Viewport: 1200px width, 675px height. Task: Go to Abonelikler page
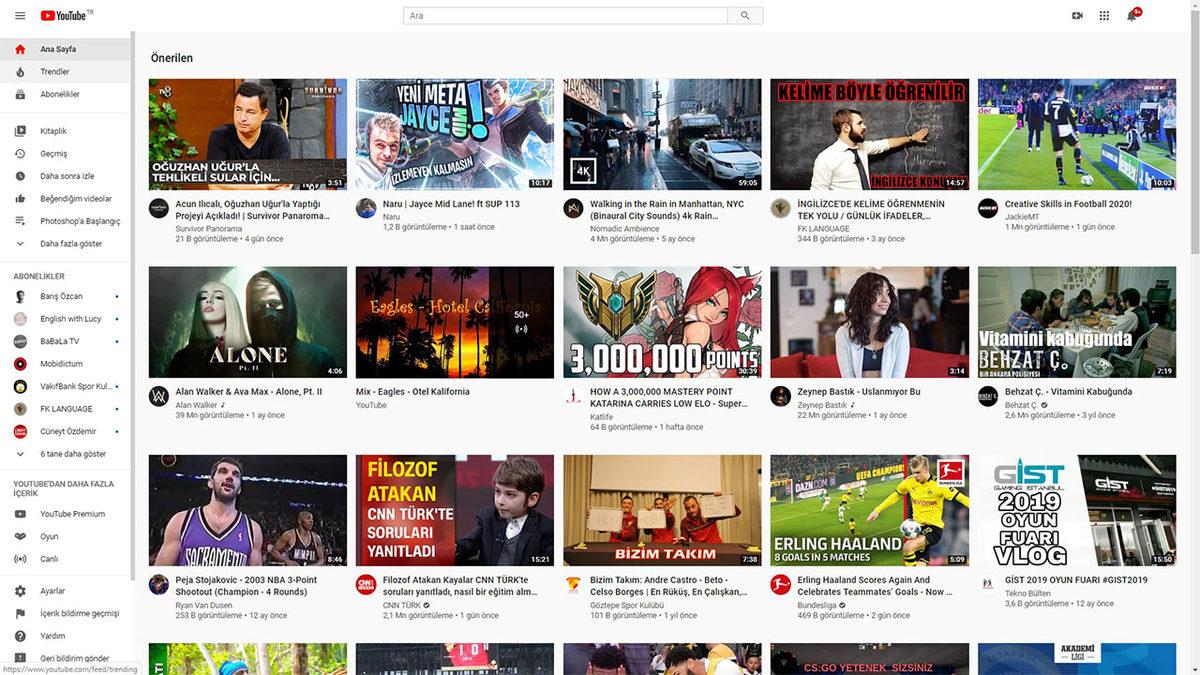pyautogui.click(x=59, y=94)
